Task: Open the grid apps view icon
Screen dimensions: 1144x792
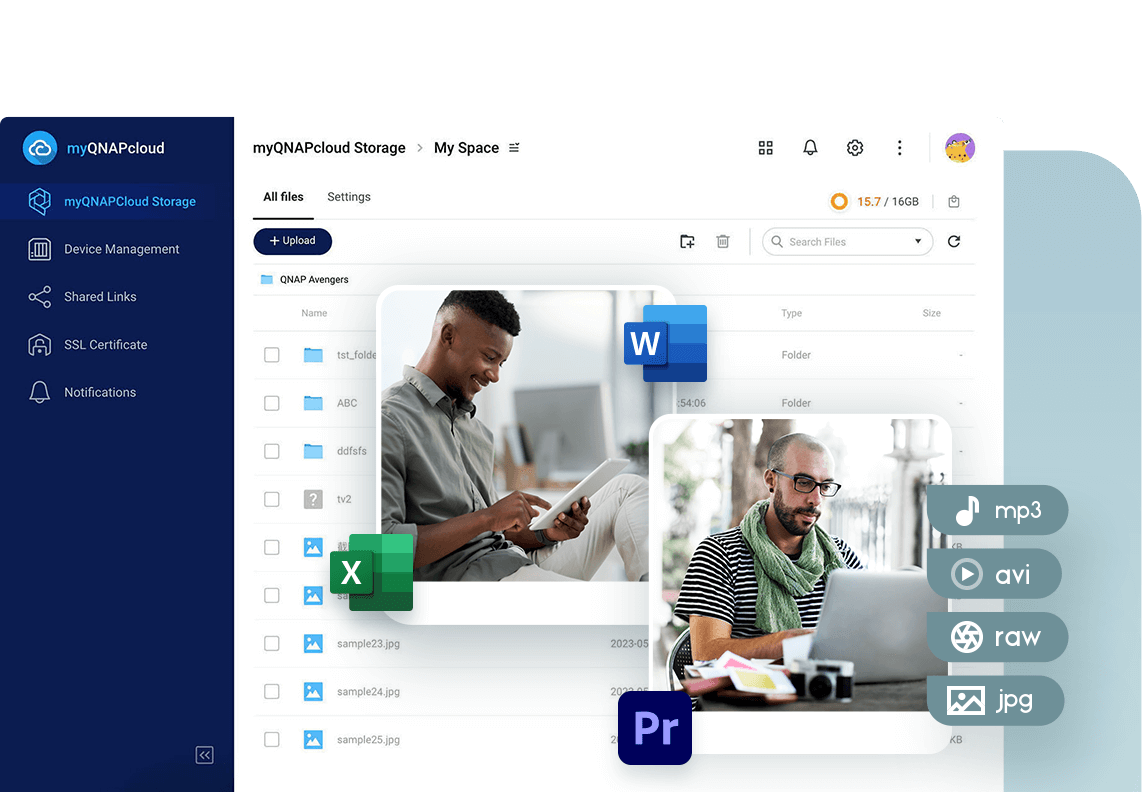Action: click(765, 148)
